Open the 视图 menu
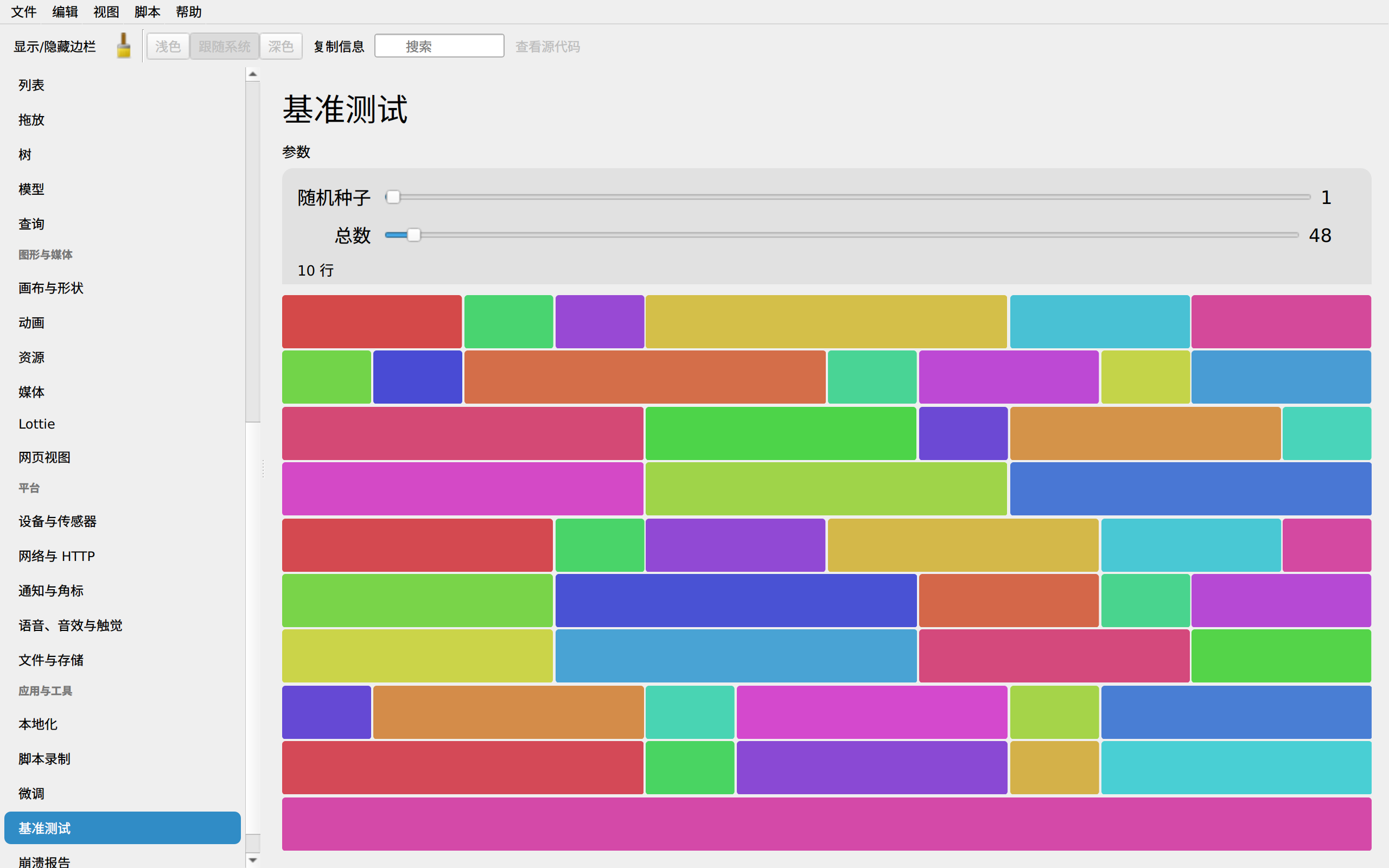 106,11
